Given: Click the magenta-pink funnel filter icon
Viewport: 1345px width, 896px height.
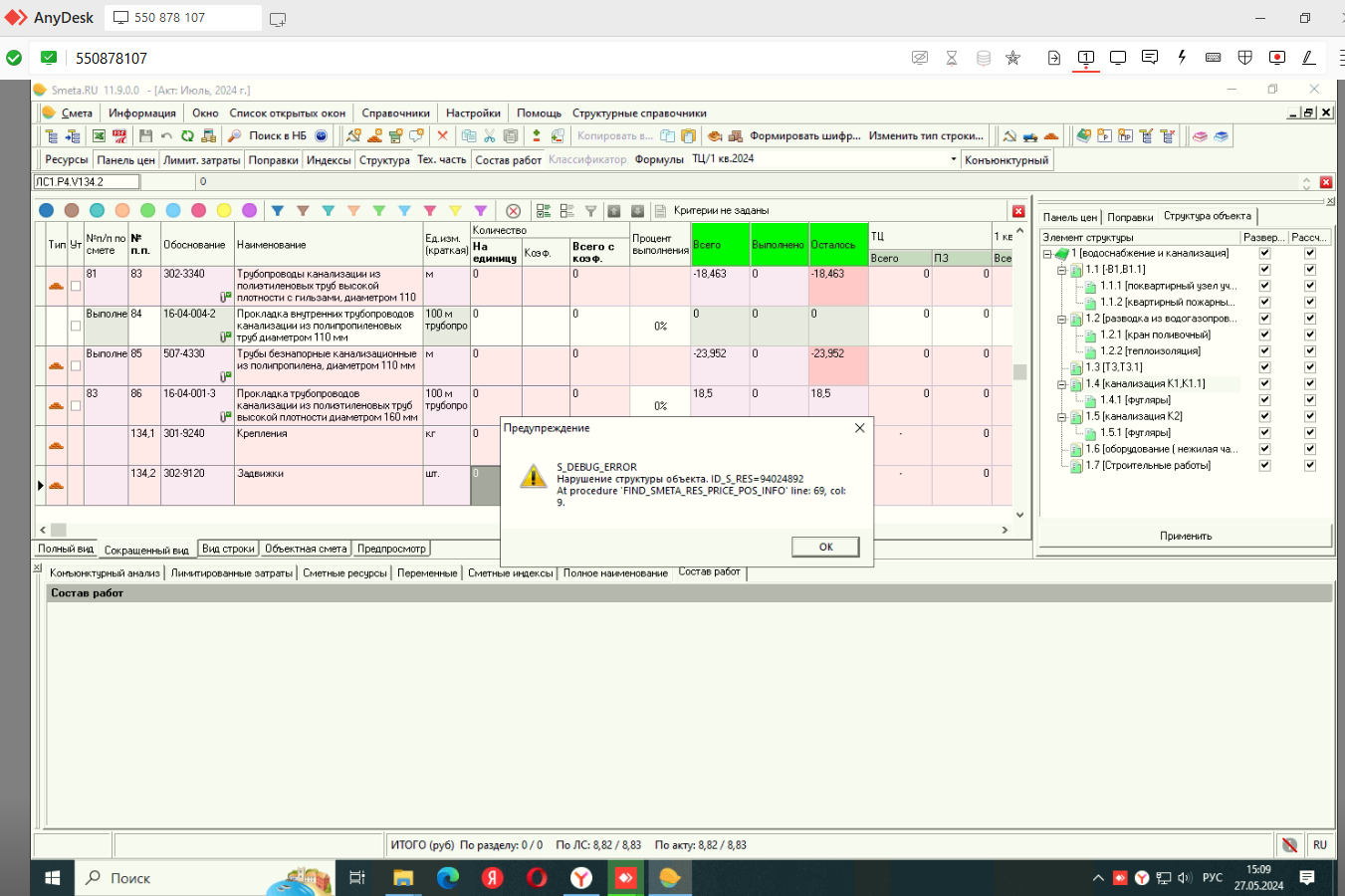Looking at the screenshot, I should pyautogui.click(x=430, y=210).
